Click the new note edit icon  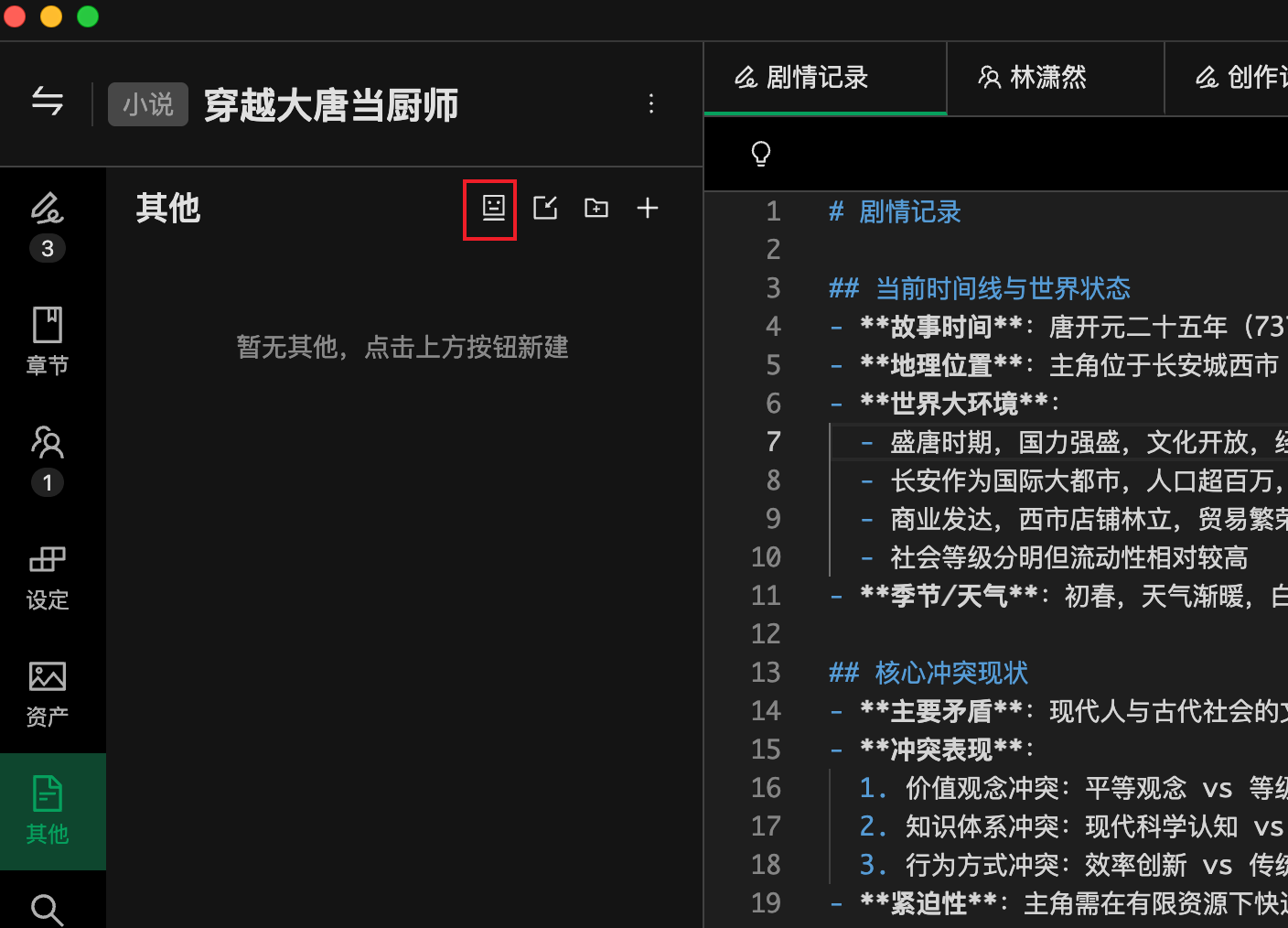[545, 209]
